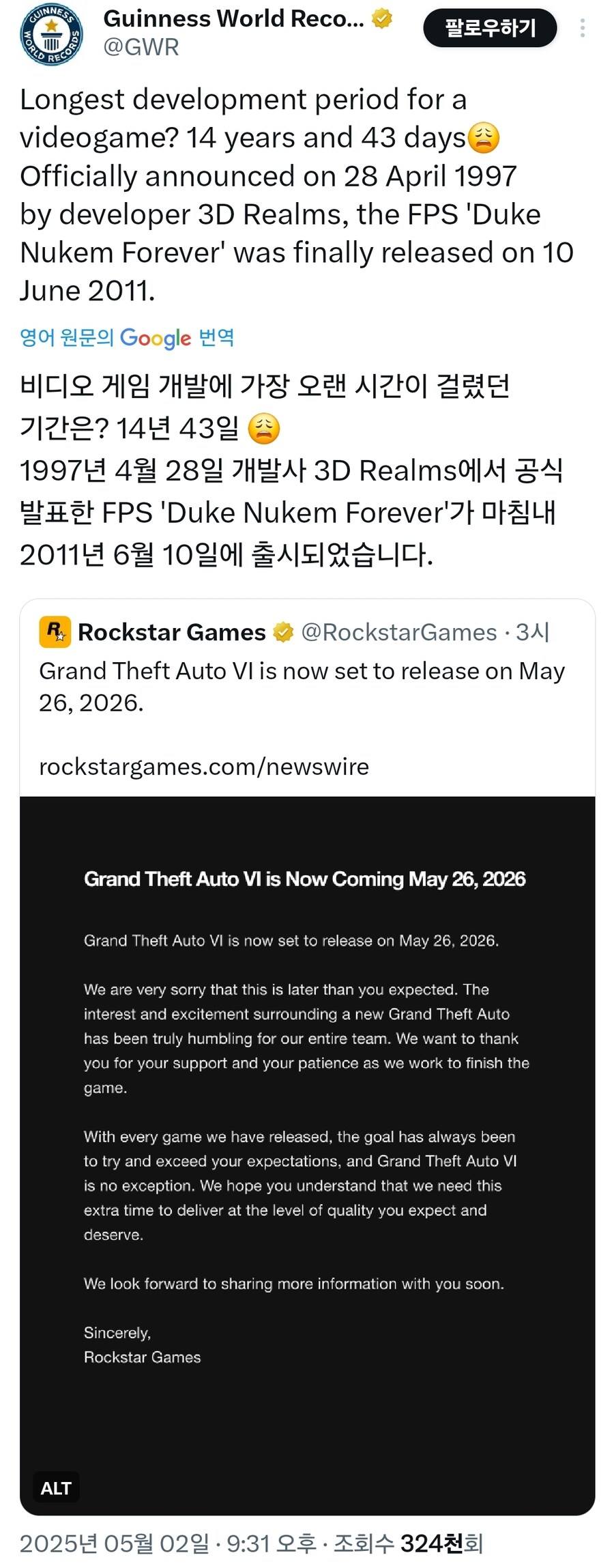Open the @RockstarGames handle
Viewport: 614px width, 1568px height.
pyautogui.click(x=399, y=632)
